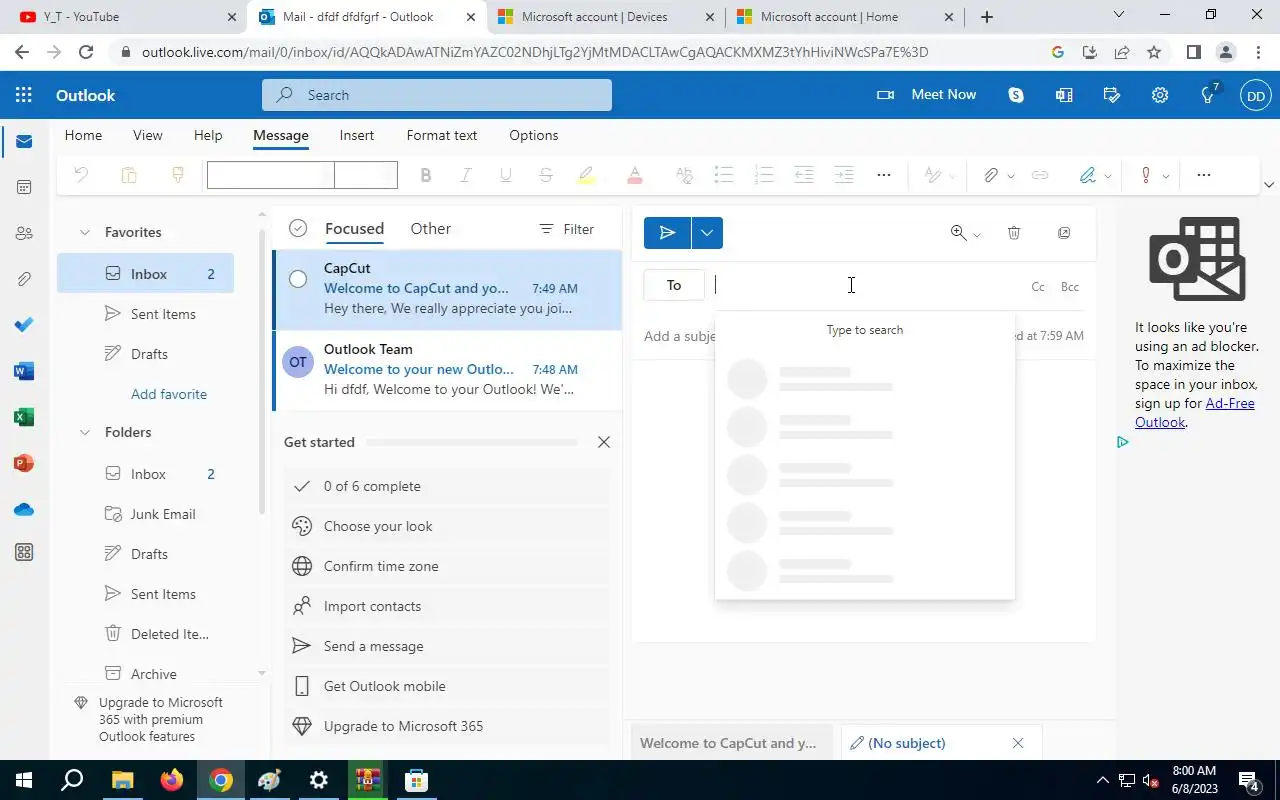
Task: Toggle Italic formatting
Action: pos(465,175)
